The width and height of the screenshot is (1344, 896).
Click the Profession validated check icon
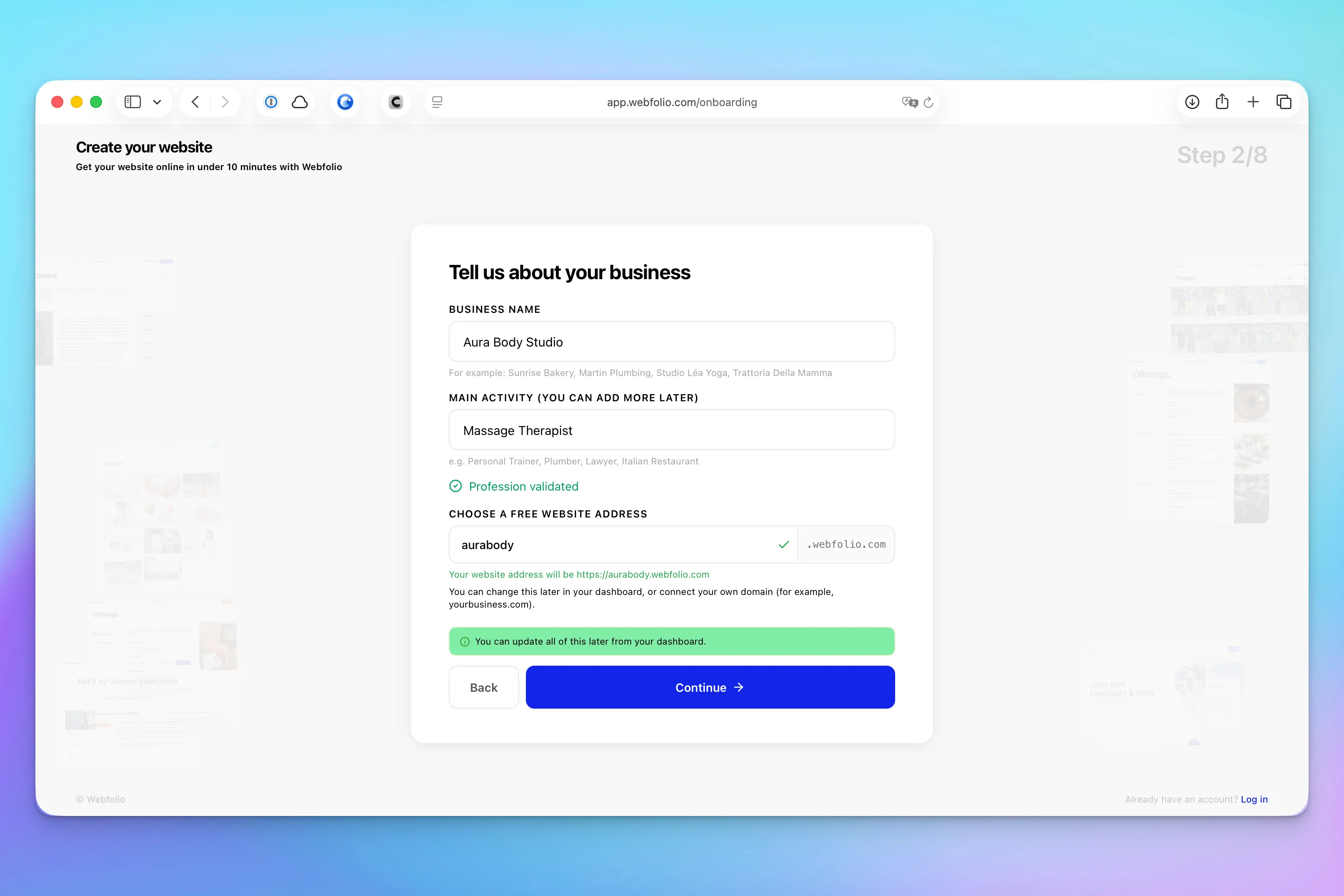tap(456, 486)
